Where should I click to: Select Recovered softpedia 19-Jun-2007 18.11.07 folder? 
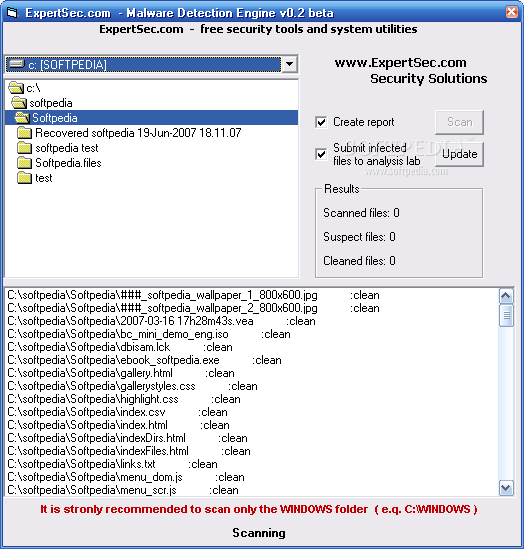click(138, 133)
